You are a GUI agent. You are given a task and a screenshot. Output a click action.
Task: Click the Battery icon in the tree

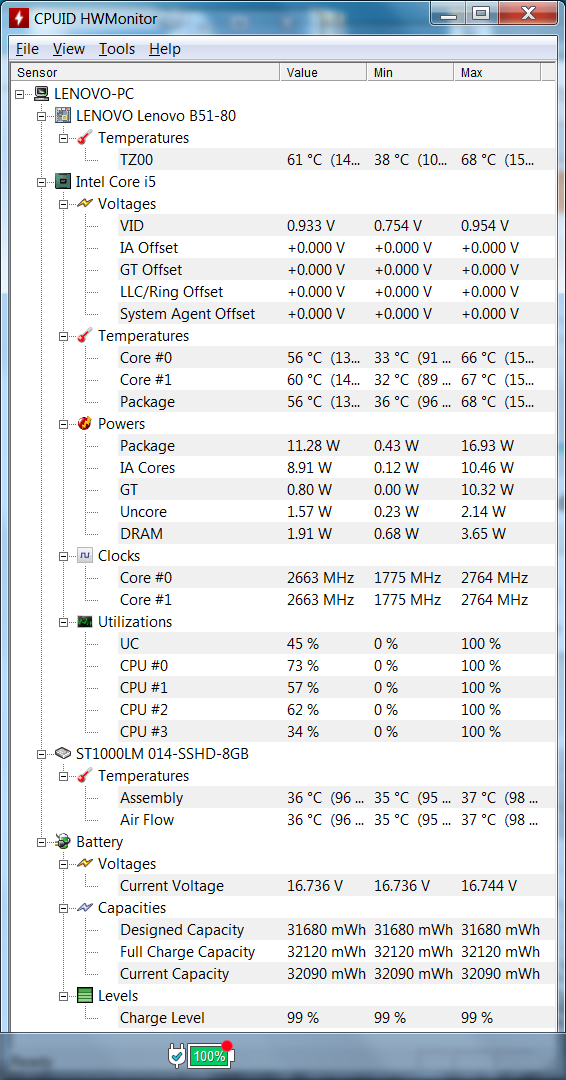pos(63,842)
